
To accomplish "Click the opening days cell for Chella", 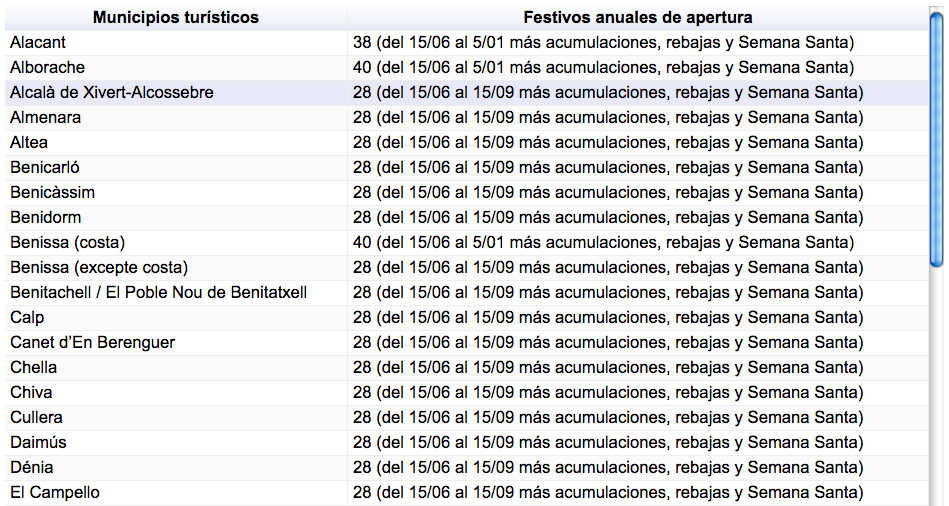I will tap(607, 367).
